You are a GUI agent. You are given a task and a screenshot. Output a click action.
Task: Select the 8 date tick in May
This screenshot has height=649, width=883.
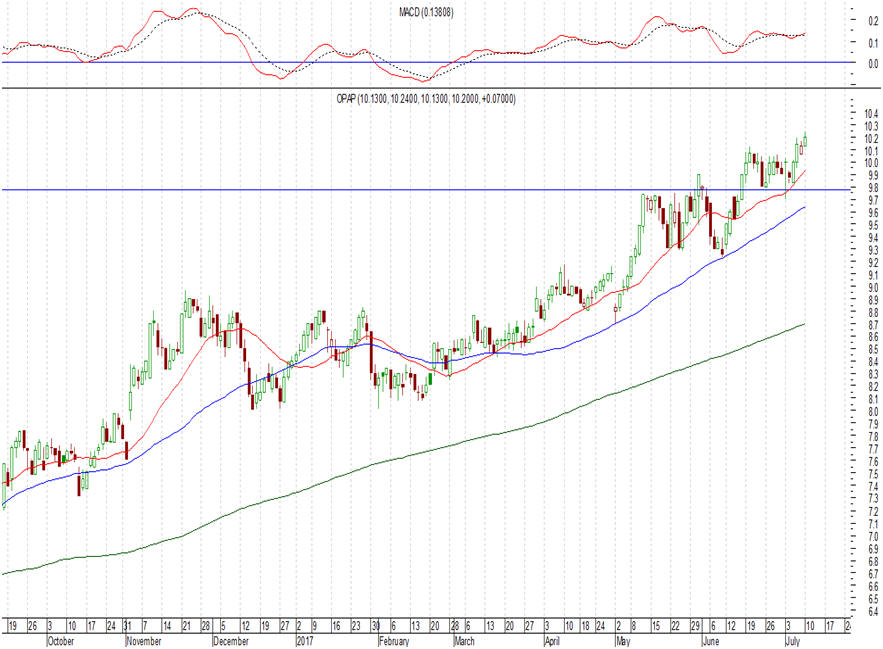(x=634, y=626)
